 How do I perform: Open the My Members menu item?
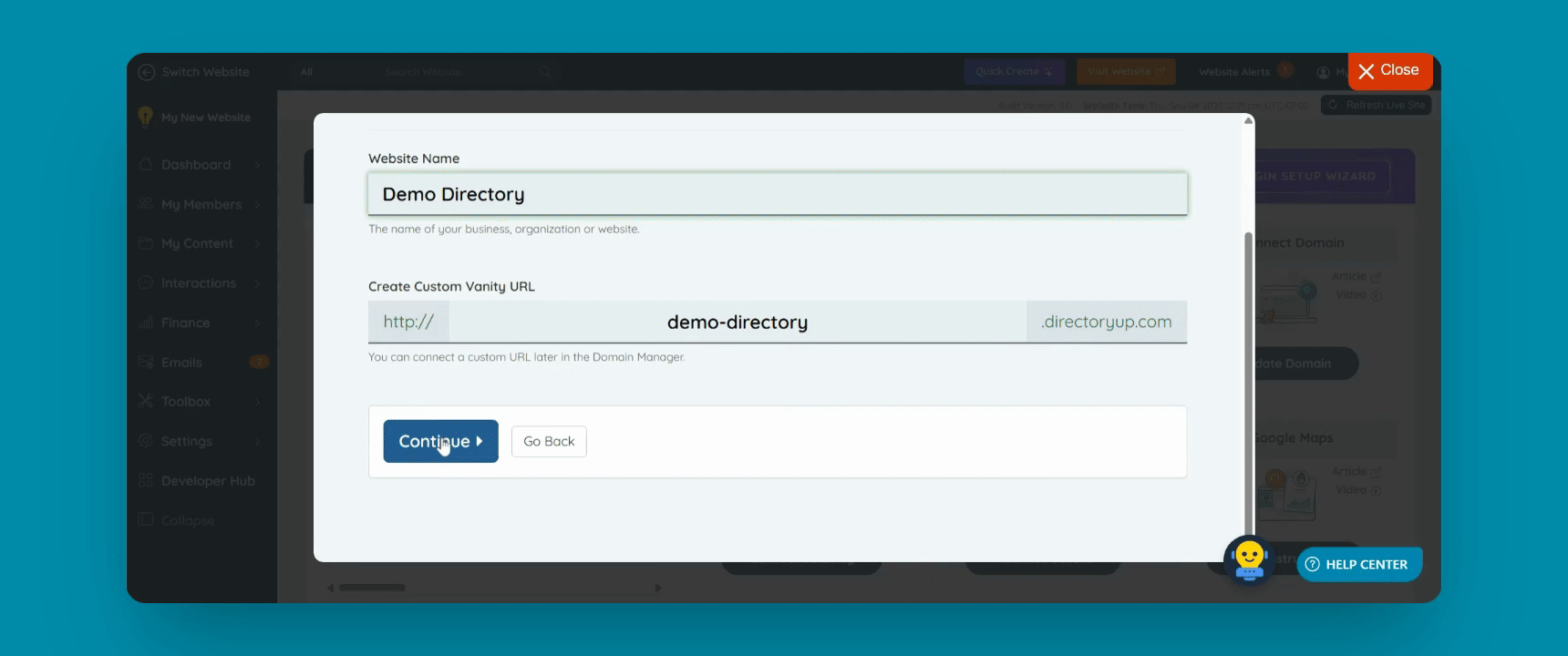coord(201,204)
